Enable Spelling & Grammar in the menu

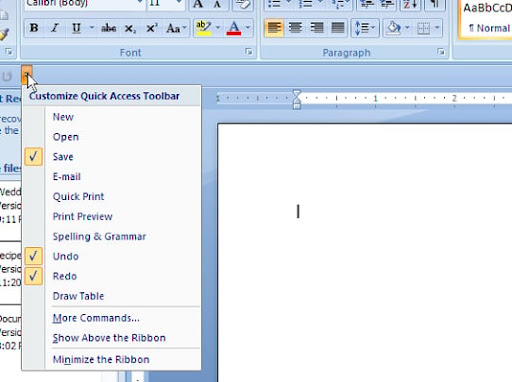pos(112,237)
